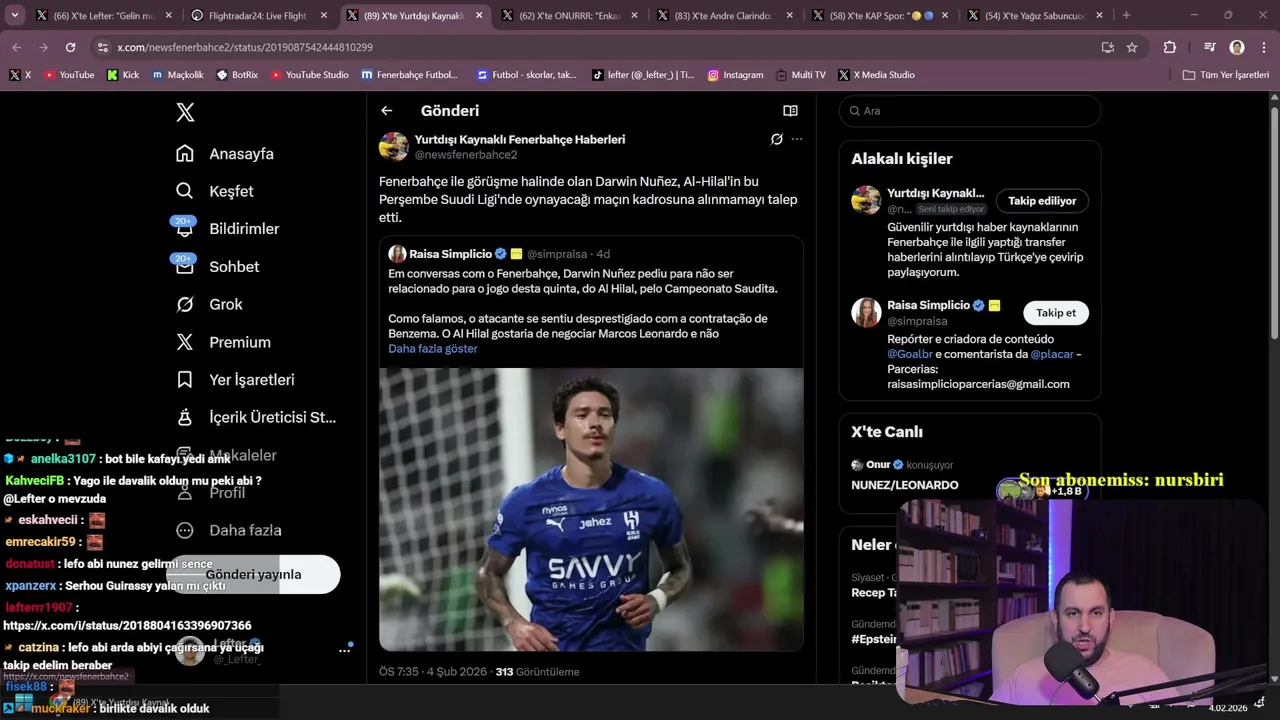Viewport: 1280px width, 720px height.
Task: Reload the page with browser refresh button
Action: click(x=70, y=47)
